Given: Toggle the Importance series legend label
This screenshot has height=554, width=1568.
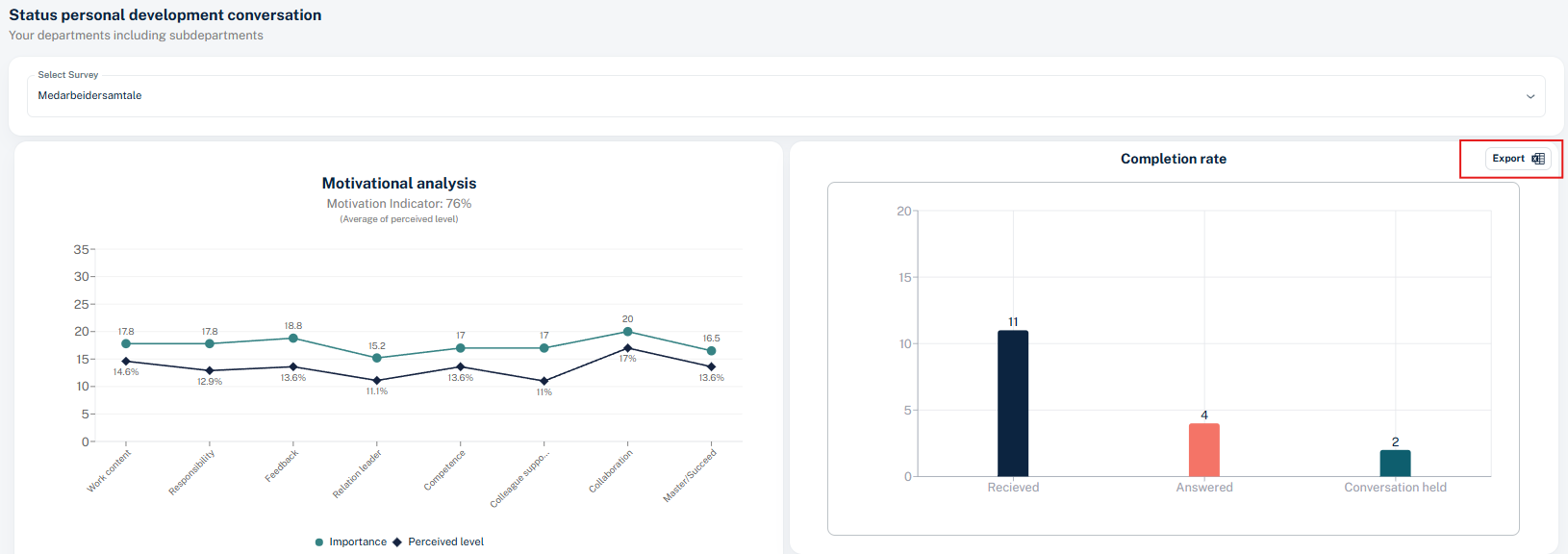Looking at the screenshot, I should click(358, 542).
